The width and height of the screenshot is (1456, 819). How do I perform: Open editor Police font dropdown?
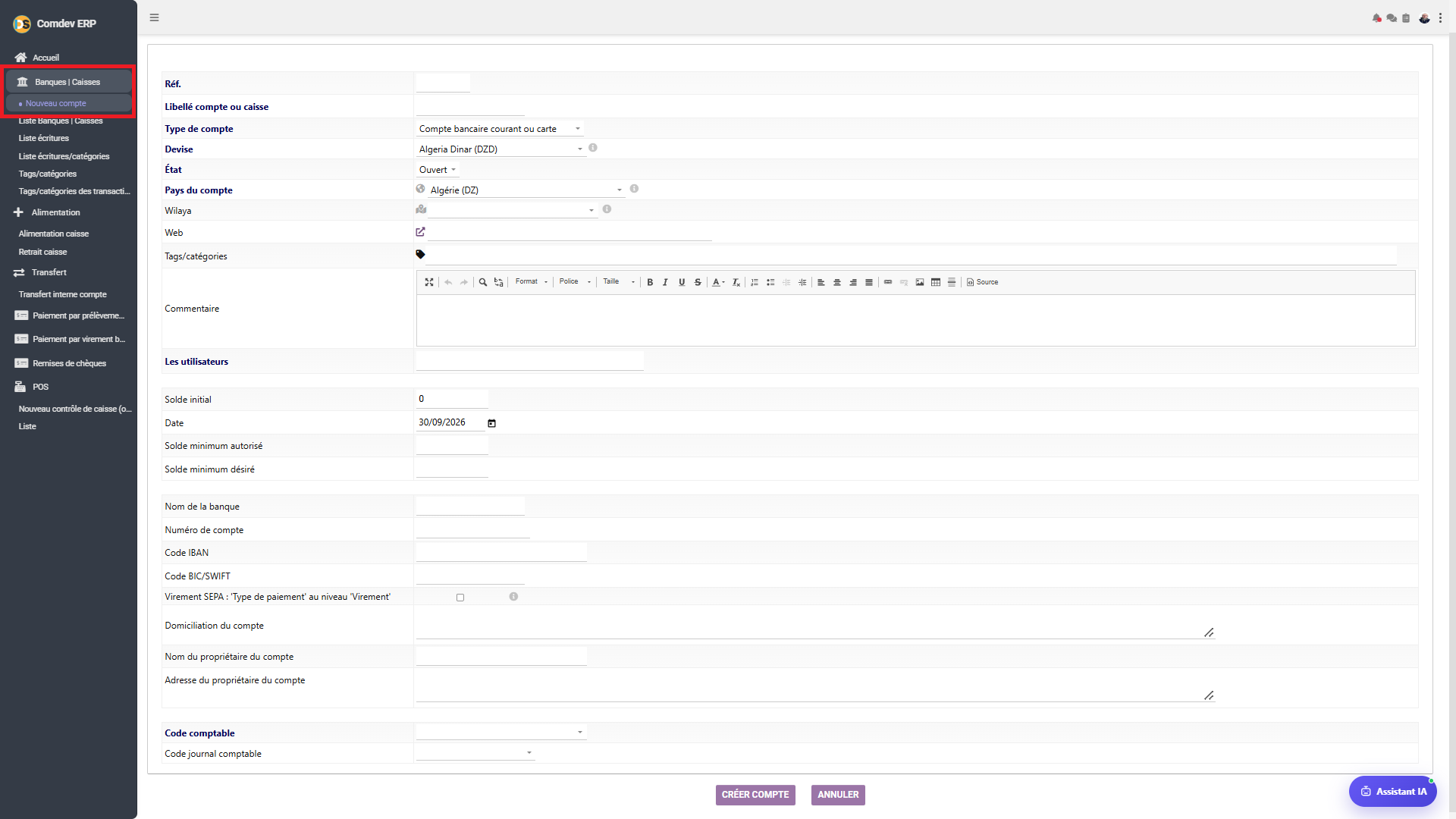575,282
